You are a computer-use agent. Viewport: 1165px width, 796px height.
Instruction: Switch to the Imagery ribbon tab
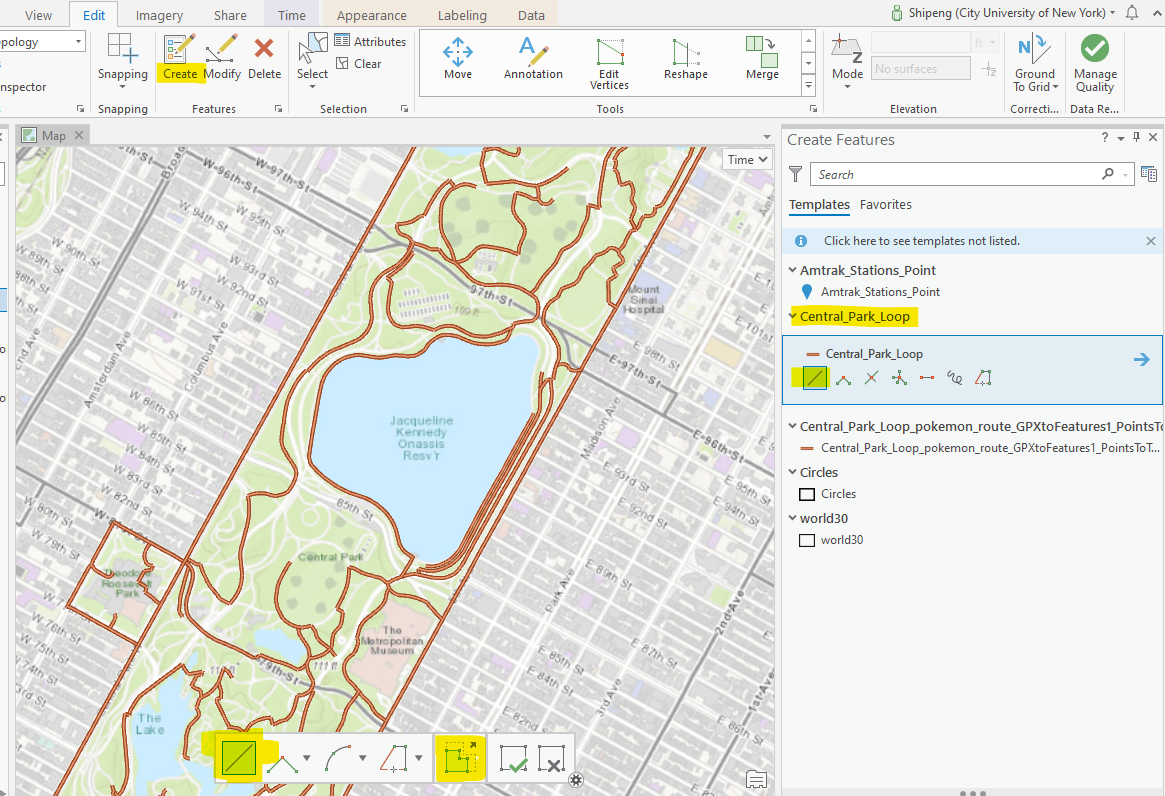(160, 15)
